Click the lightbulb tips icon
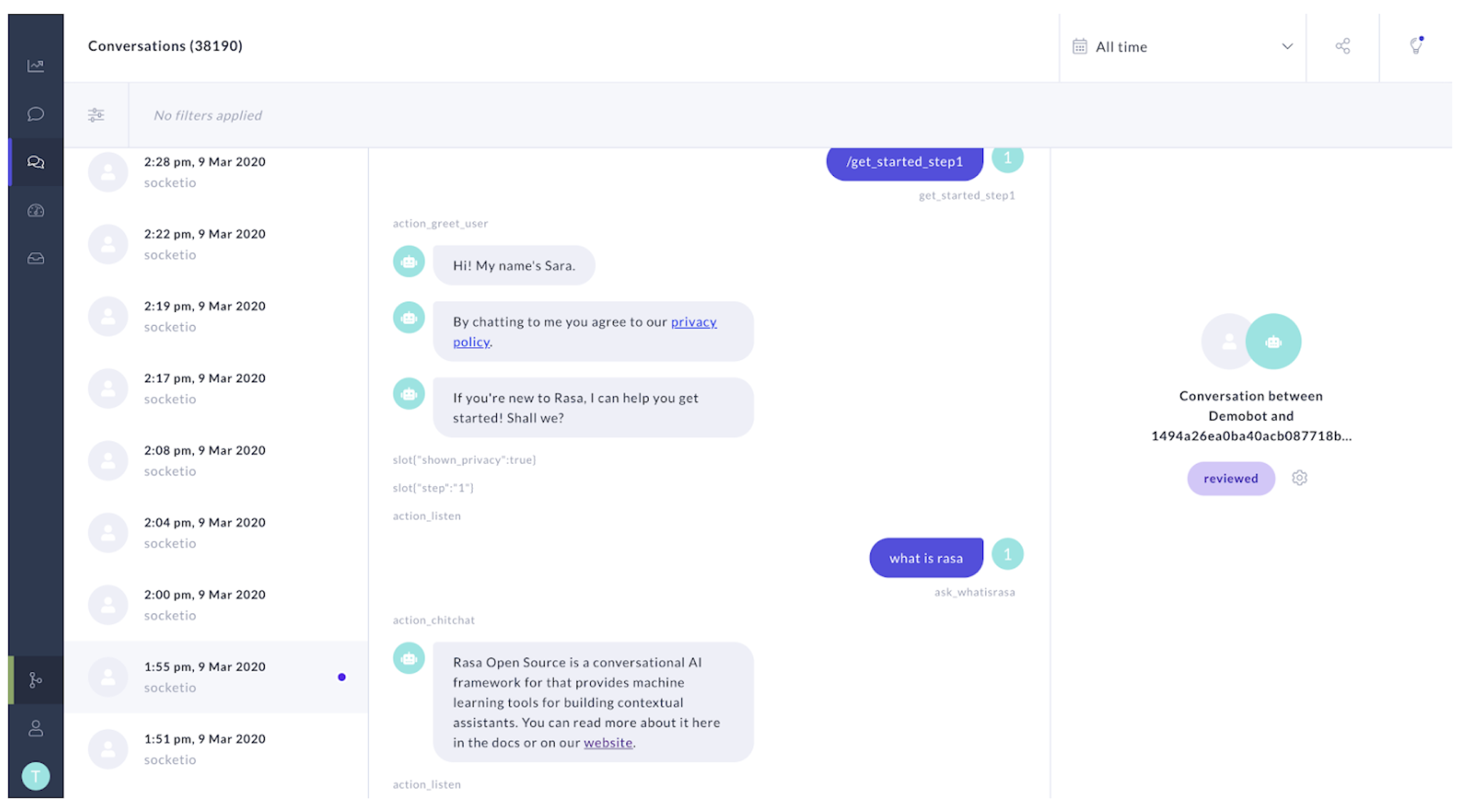The image size is (1458, 812). pyautogui.click(x=1416, y=46)
